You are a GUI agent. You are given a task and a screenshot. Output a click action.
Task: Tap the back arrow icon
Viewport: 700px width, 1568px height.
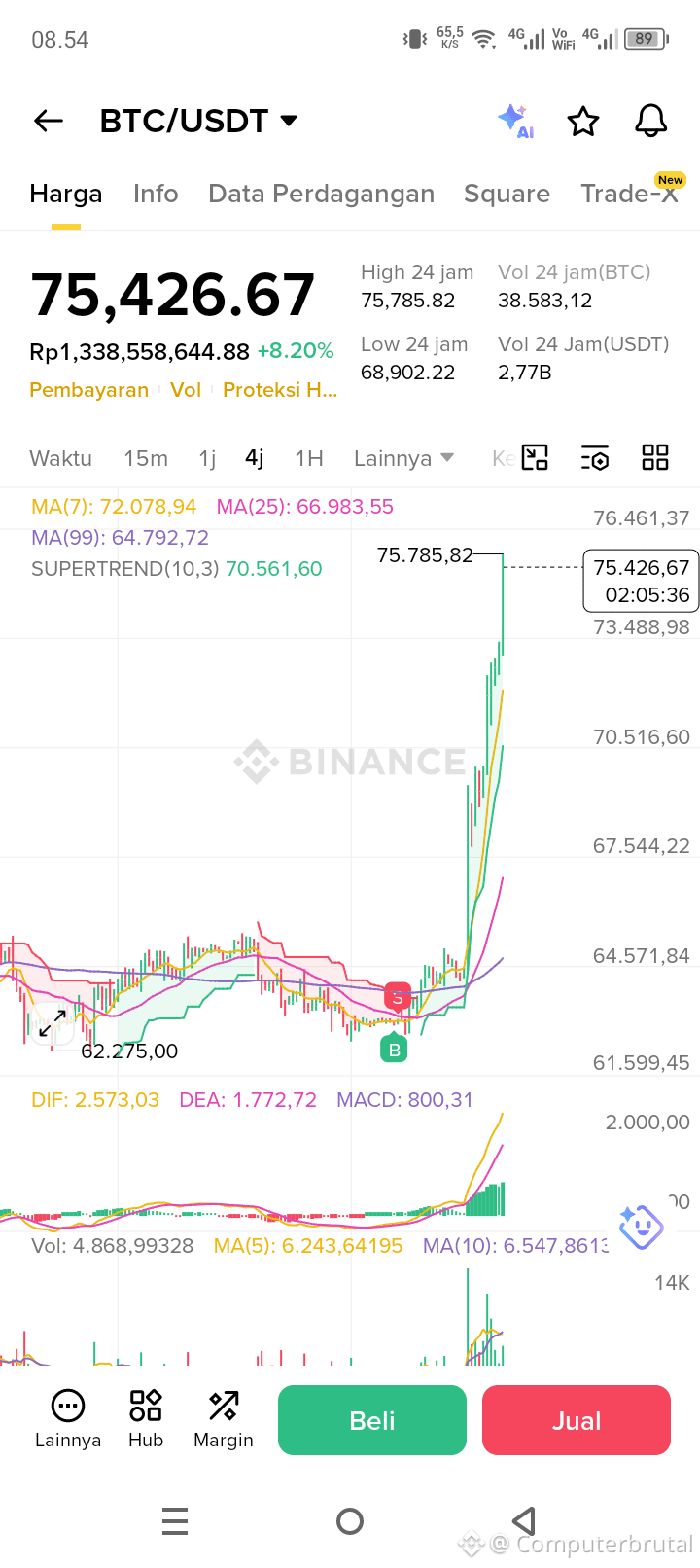click(x=49, y=121)
